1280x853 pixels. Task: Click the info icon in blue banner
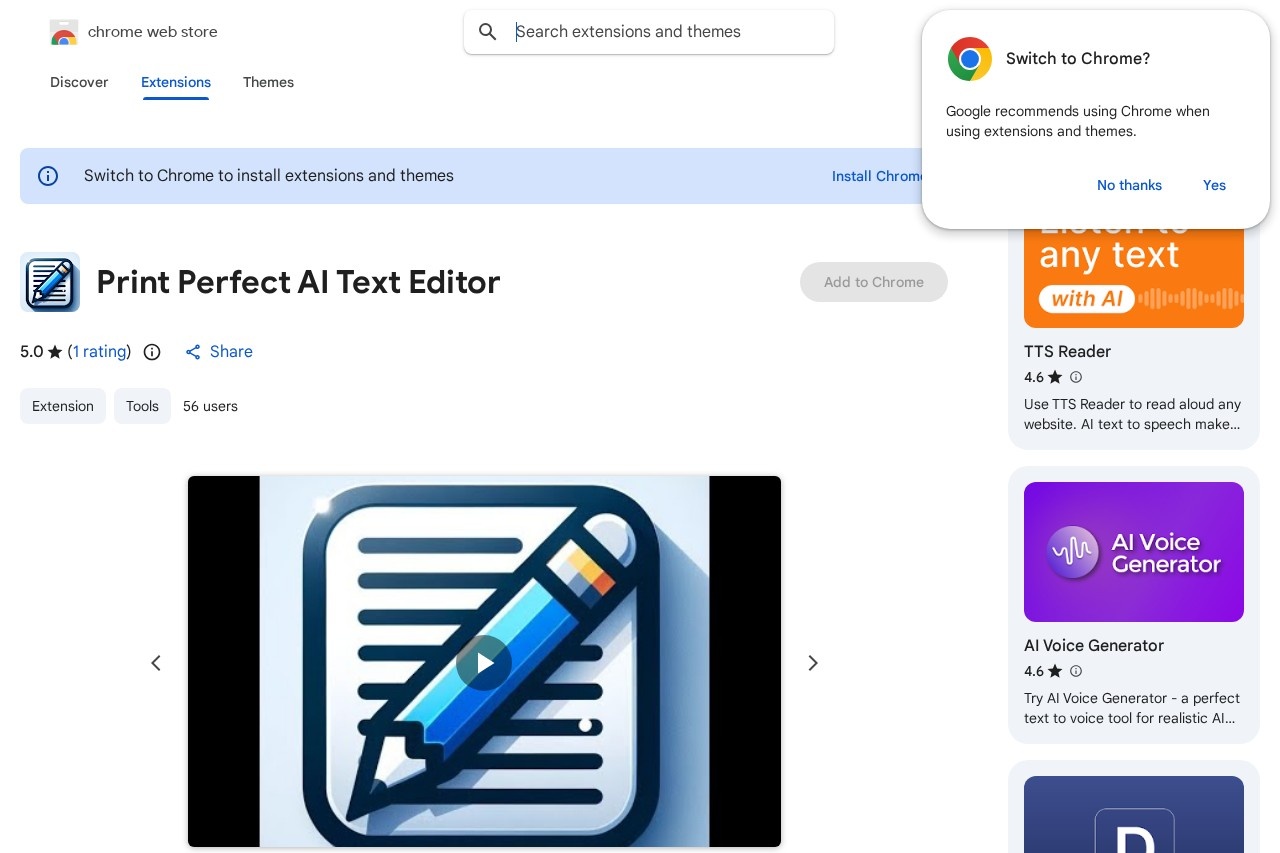(48, 176)
